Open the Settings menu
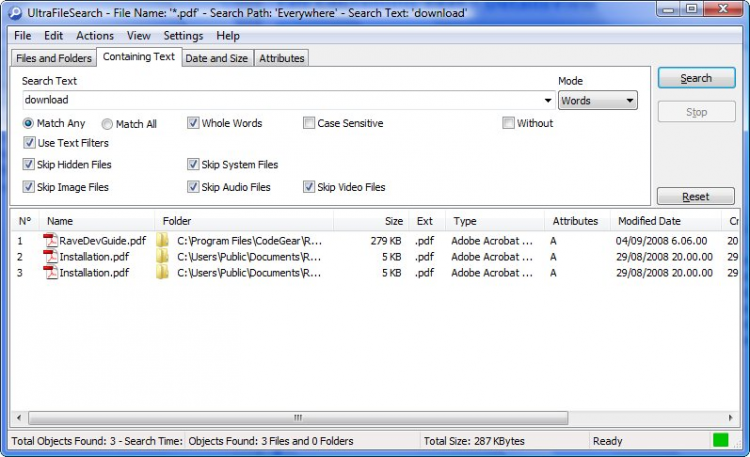Image resolution: width=750 pixels, height=457 pixels. pos(183,36)
